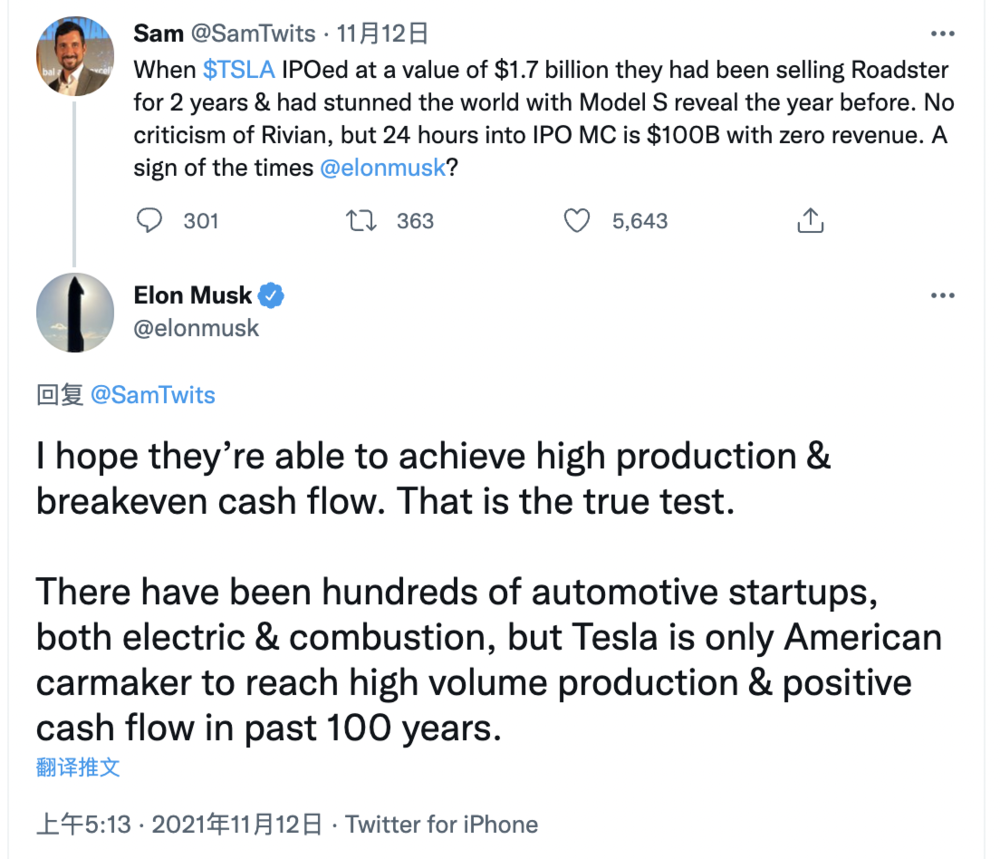The height and width of the screenshot is (859, 1000).
Task: Click 翻译推文 to translate the tweet
Action: (78, 767)
